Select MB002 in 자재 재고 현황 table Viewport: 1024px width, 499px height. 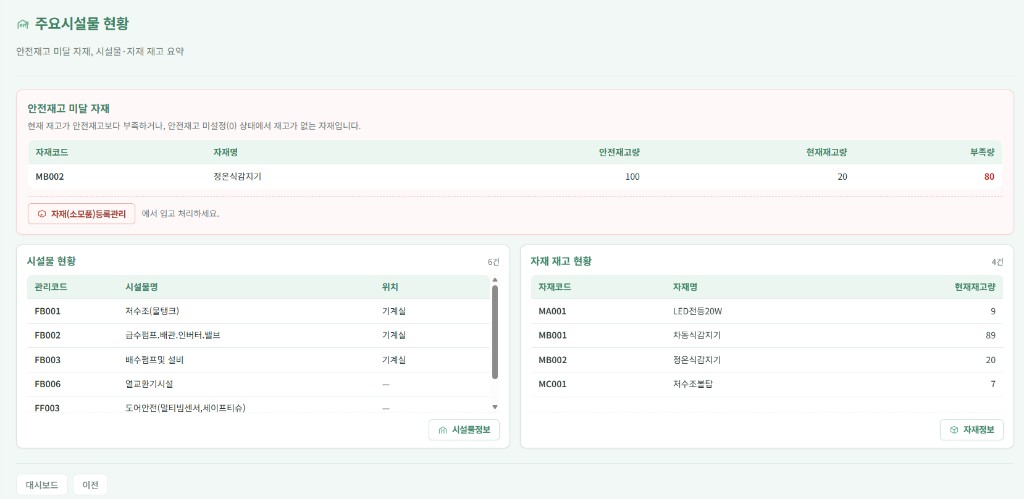[552, 360]
